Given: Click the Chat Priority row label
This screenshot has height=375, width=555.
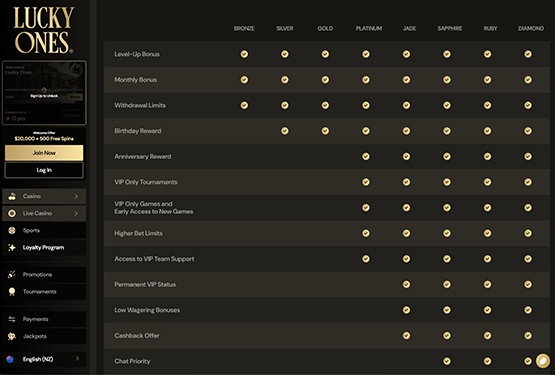Looking at the screenshot, I should tap(132, 361).
